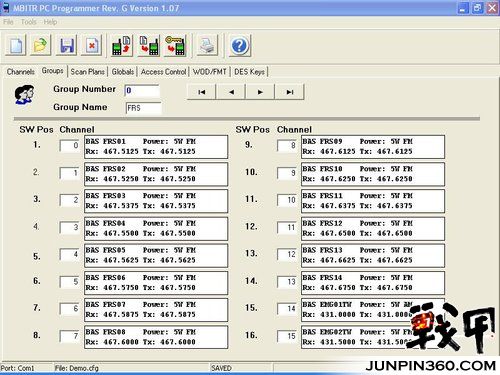The width and height of the screenshot is (500, 375).
Task: Switch to the Channels tab
Action: point(21,72)
